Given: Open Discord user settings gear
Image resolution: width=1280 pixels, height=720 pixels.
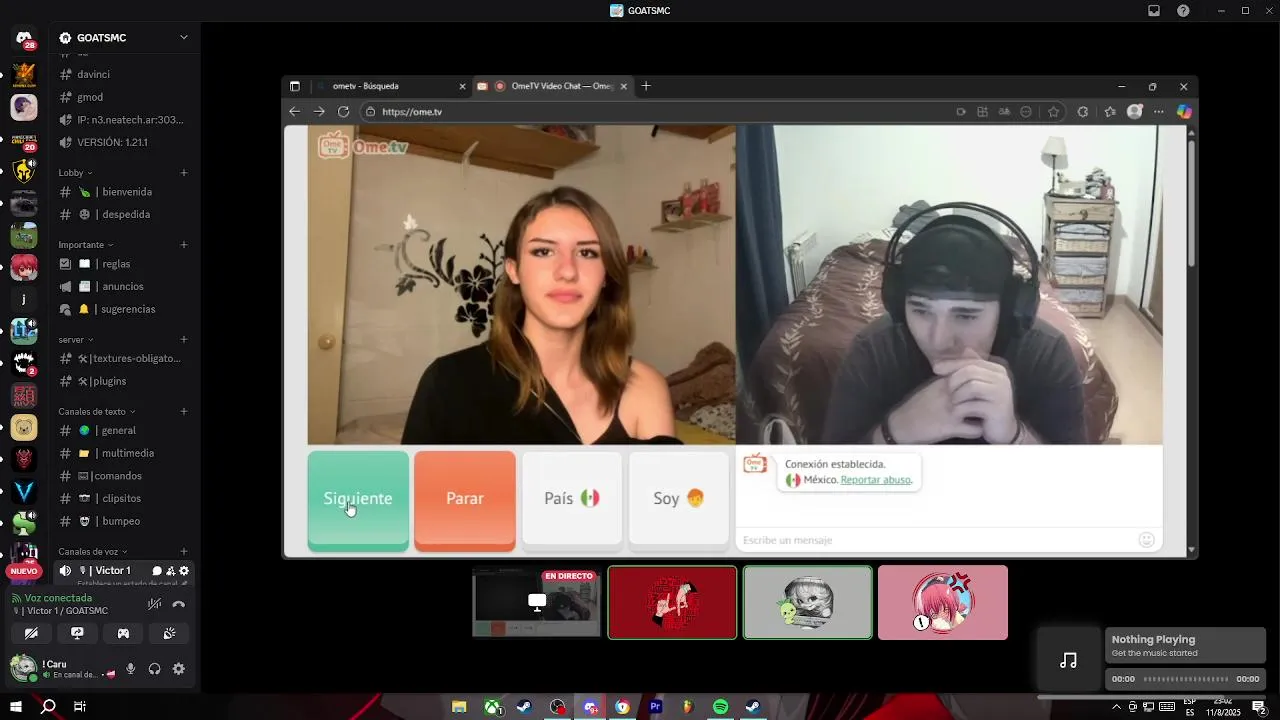Looking at the screenshot, I should coord(179,669).
